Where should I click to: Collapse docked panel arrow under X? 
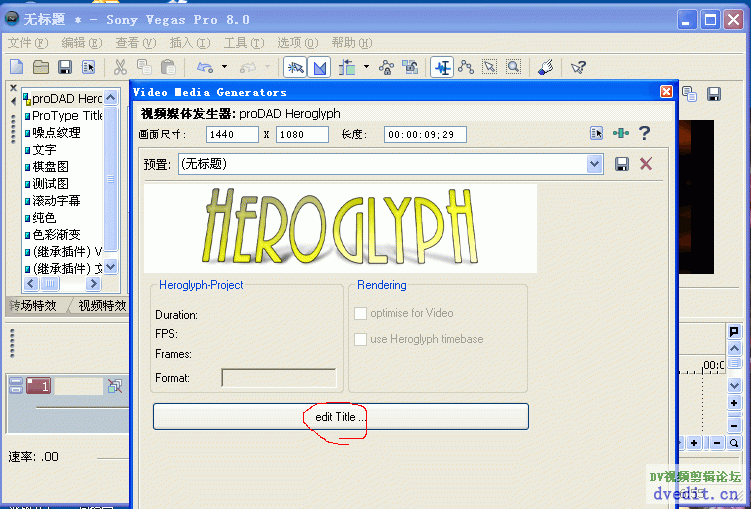pos(13,101)
